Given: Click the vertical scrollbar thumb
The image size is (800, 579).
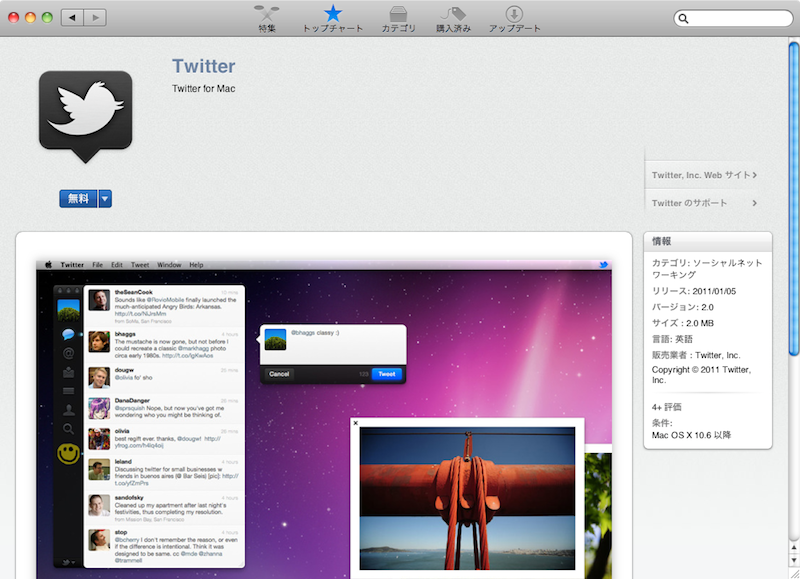Looking at the screenshot, I should [793, 199].
